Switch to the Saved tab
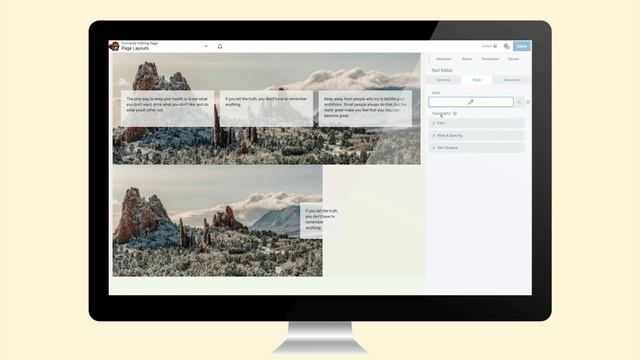The width and height of the screenshot is (640, 360). 513,59
